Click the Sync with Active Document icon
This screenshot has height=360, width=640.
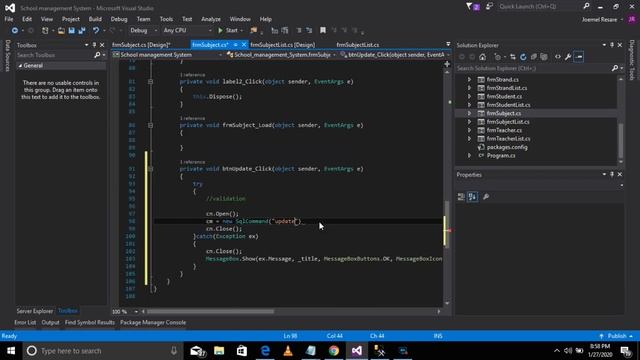[513, 57]
